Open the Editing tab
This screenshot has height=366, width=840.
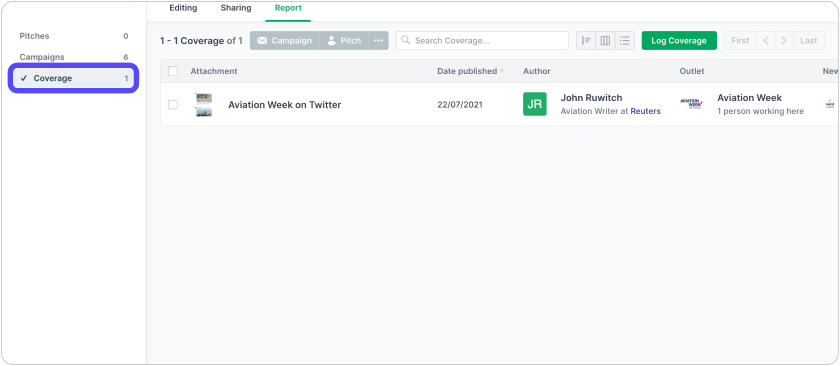pyautogui.click(x=183, y=8)
